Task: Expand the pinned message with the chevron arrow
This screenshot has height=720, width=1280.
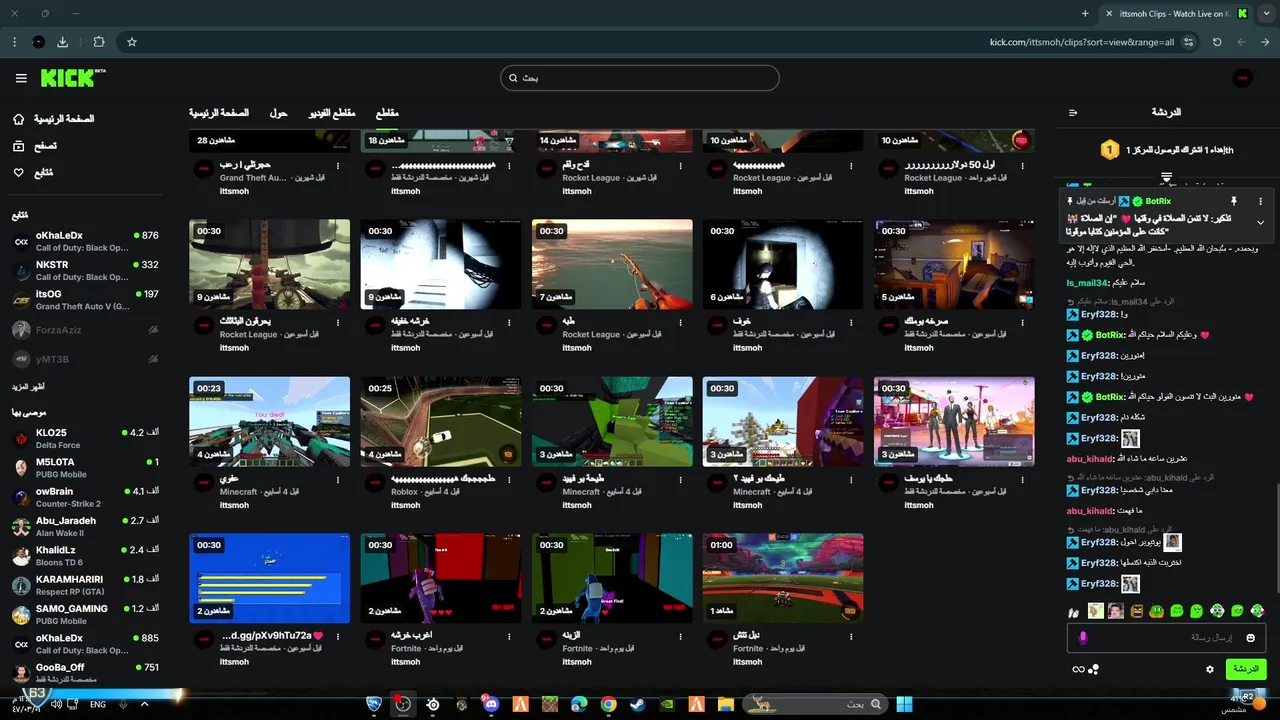Action: tap(1260, 223)
